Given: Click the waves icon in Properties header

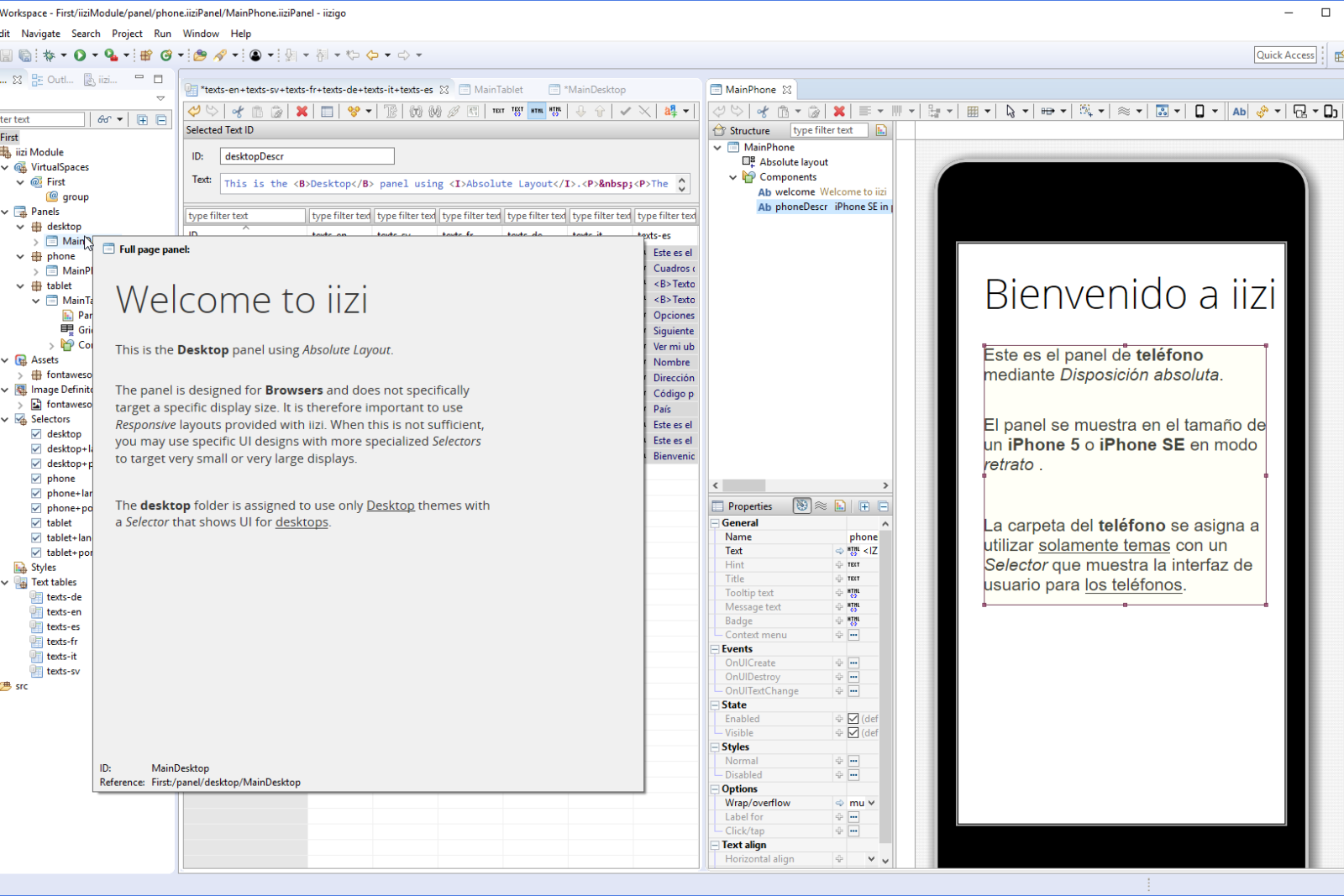Looking at the screenshot, I should tap(821, 506).
